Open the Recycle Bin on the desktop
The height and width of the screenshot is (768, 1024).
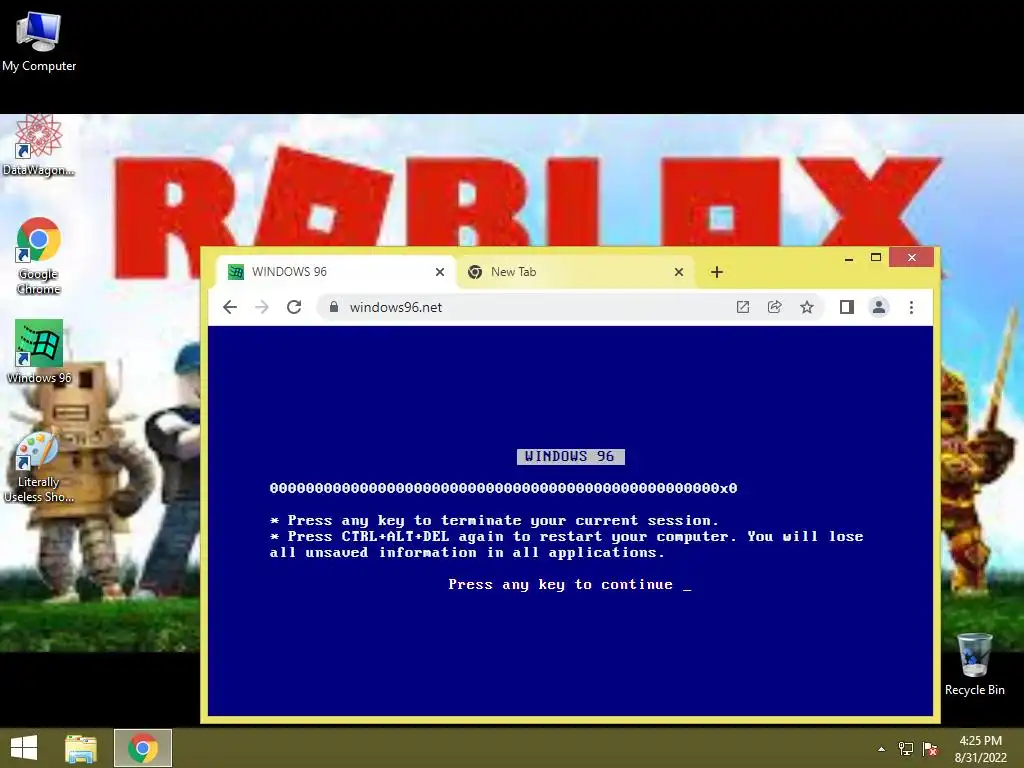(974, 664)
